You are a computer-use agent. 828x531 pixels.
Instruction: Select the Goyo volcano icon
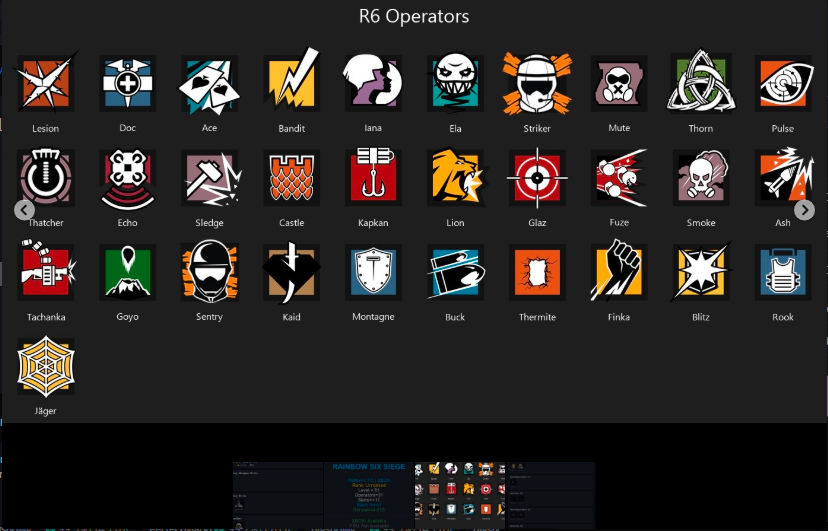pos(128,272)
